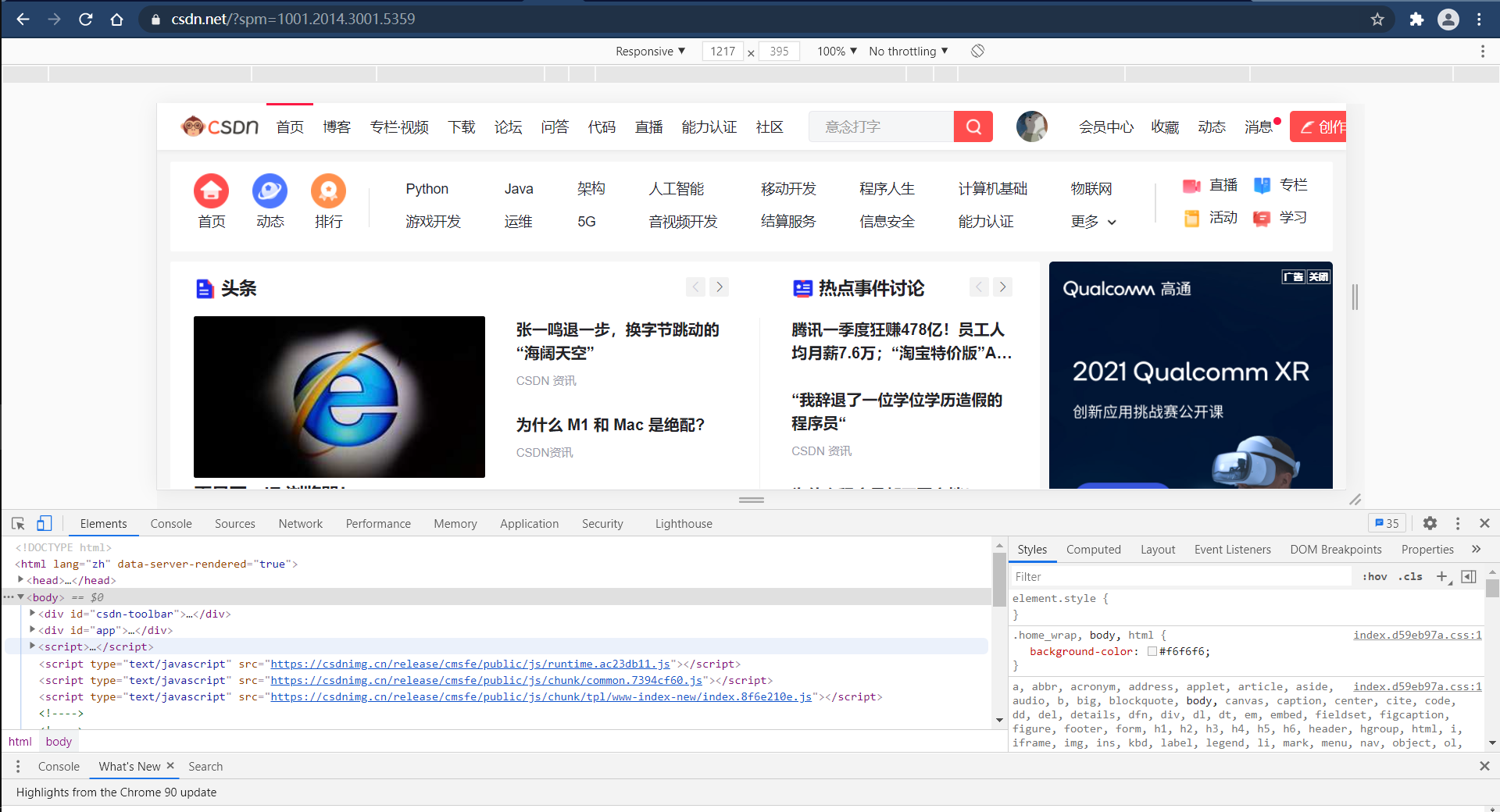Open the Responsive device dropdown
This screenshot has height=812, width=1500.
[650, 51]
